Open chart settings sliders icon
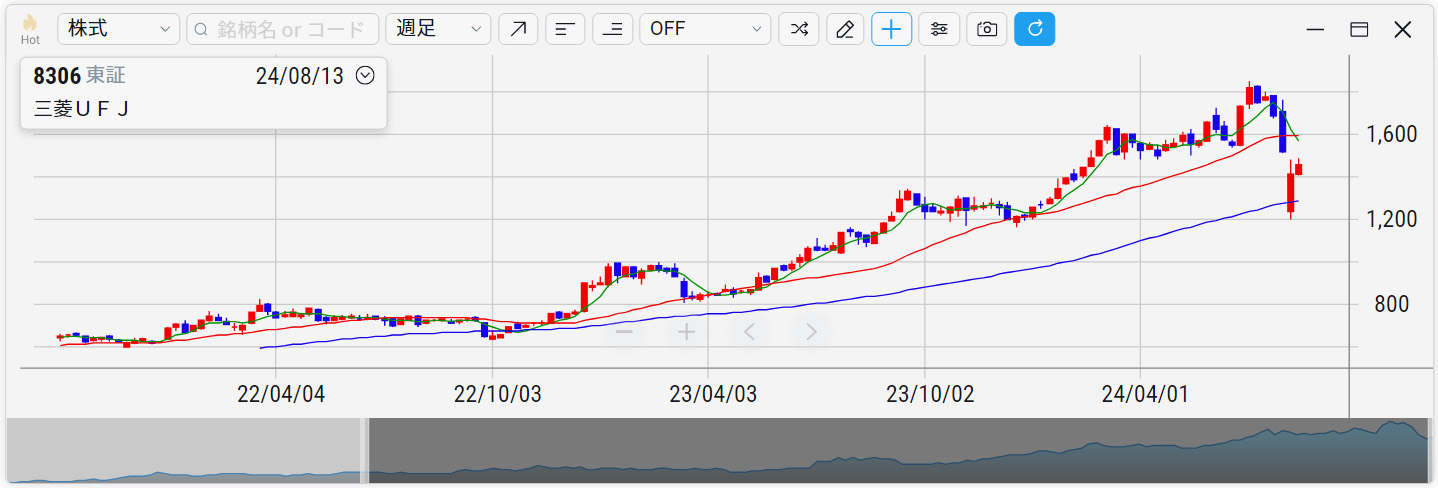 click(939, 29)
